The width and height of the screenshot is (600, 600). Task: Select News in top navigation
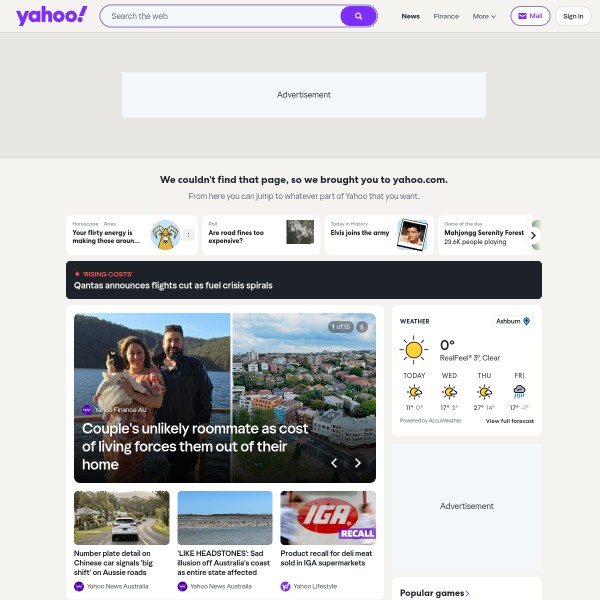coord(411,16)
